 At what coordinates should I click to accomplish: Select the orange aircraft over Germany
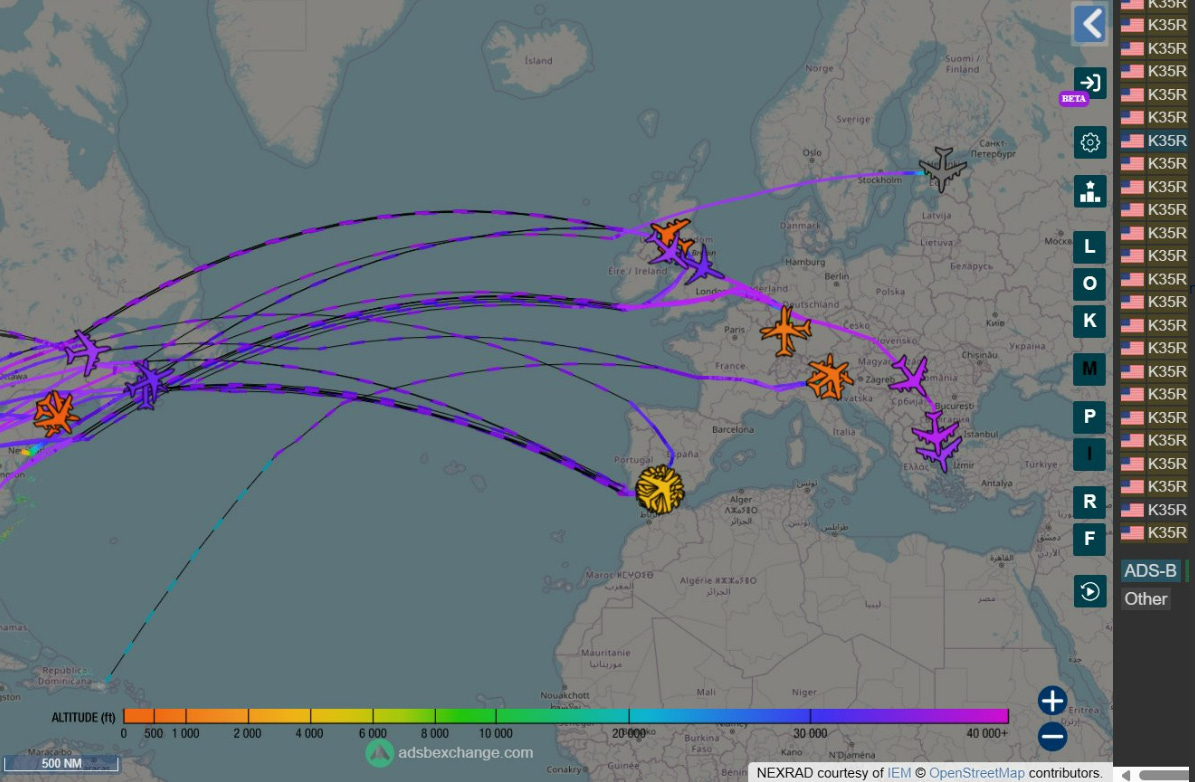tap(785, 331)
